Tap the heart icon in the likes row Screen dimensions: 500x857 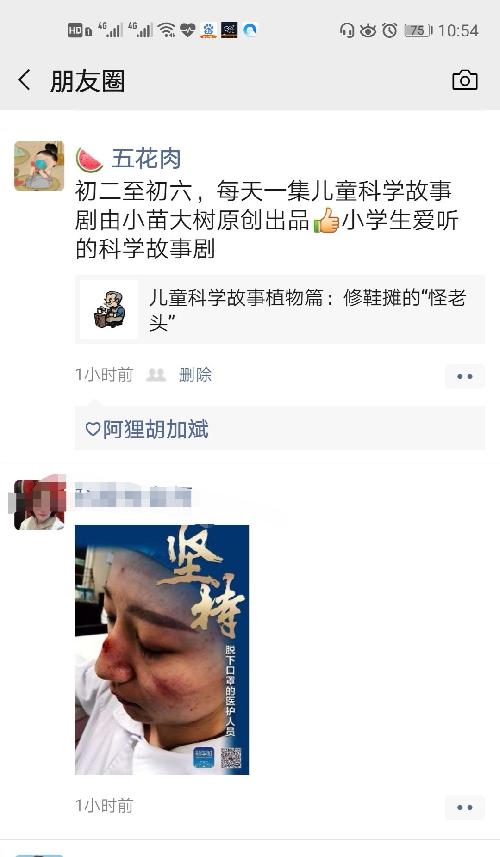pyautogui.click(x=93, y=429)
